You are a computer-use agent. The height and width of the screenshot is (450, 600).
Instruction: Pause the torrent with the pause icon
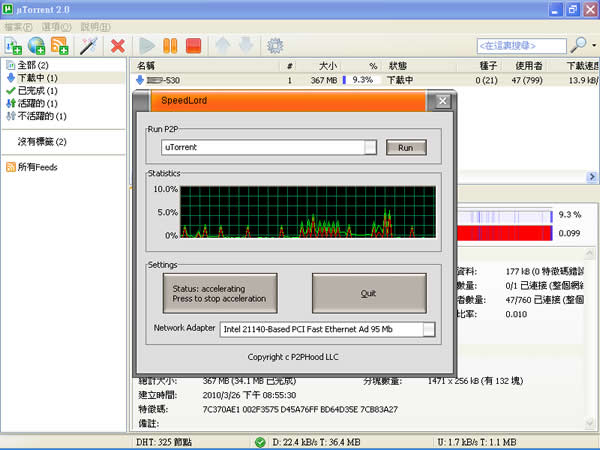171,45
